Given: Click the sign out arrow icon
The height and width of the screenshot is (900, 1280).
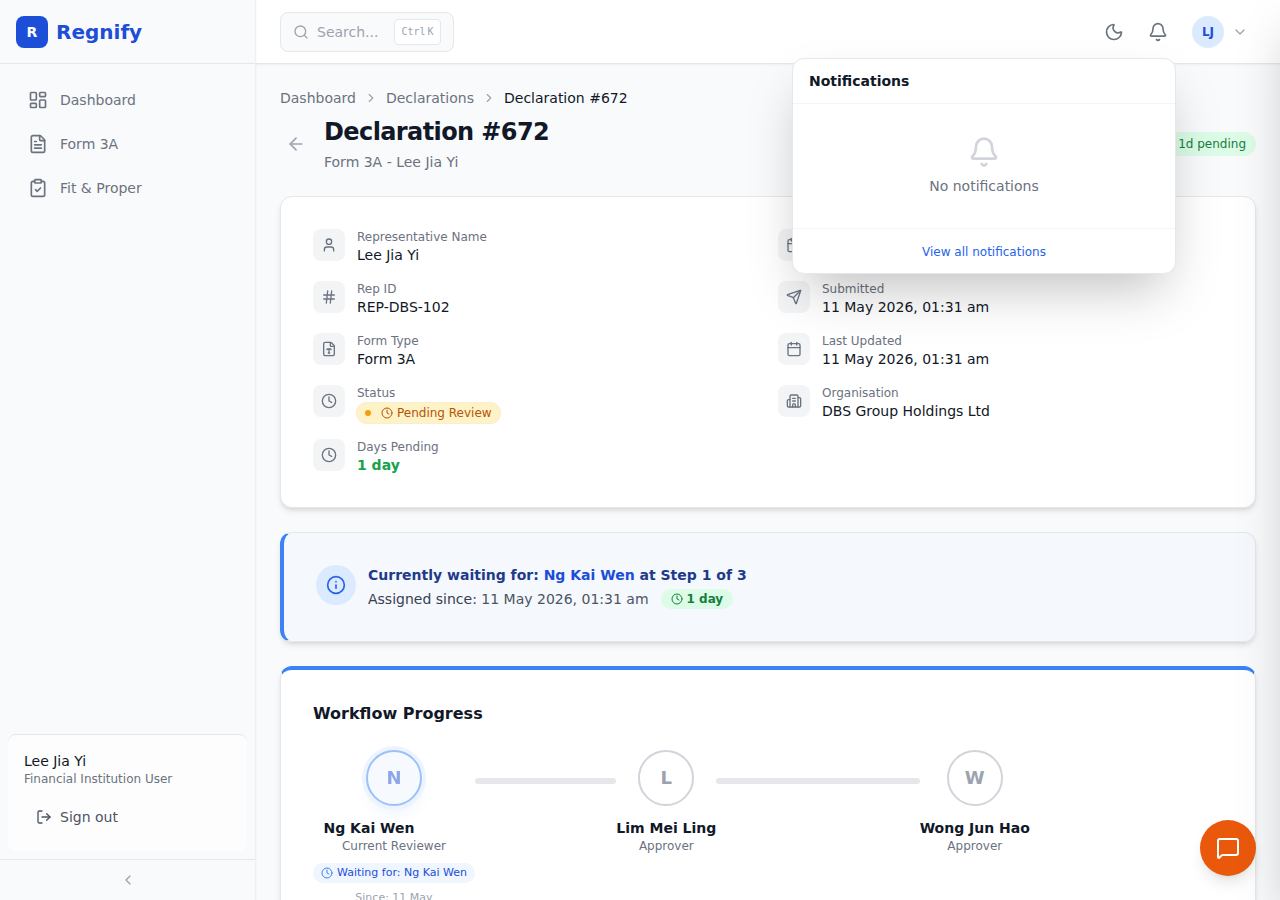Looking at the screenshot, I should point(44,817).
